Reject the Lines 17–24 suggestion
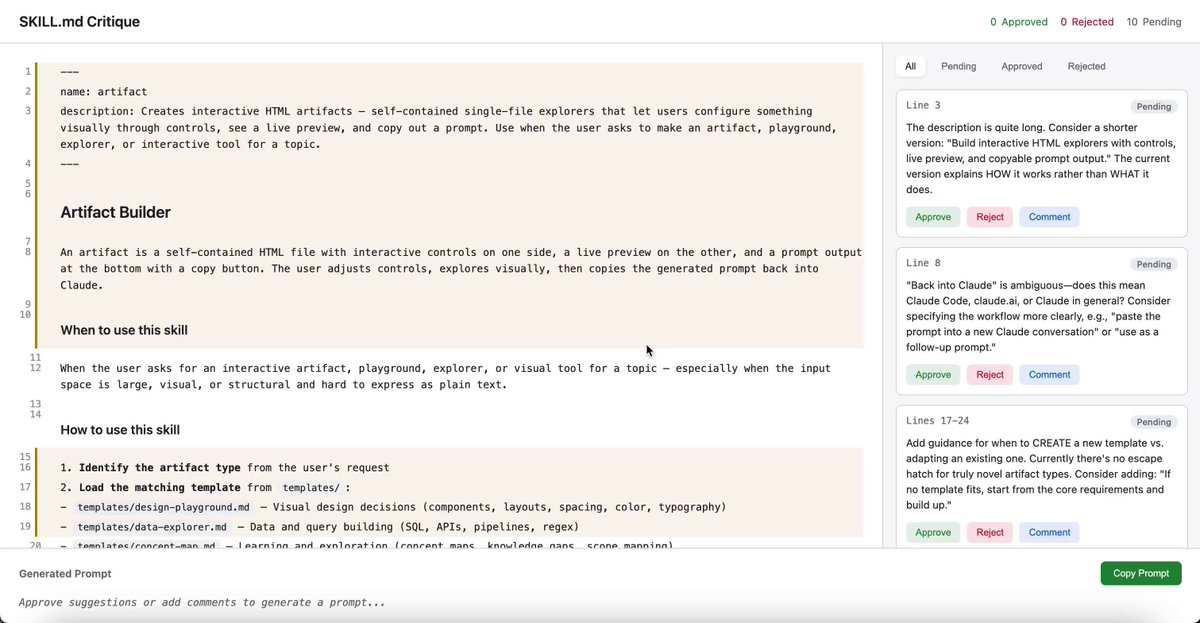 coord(990,533)
